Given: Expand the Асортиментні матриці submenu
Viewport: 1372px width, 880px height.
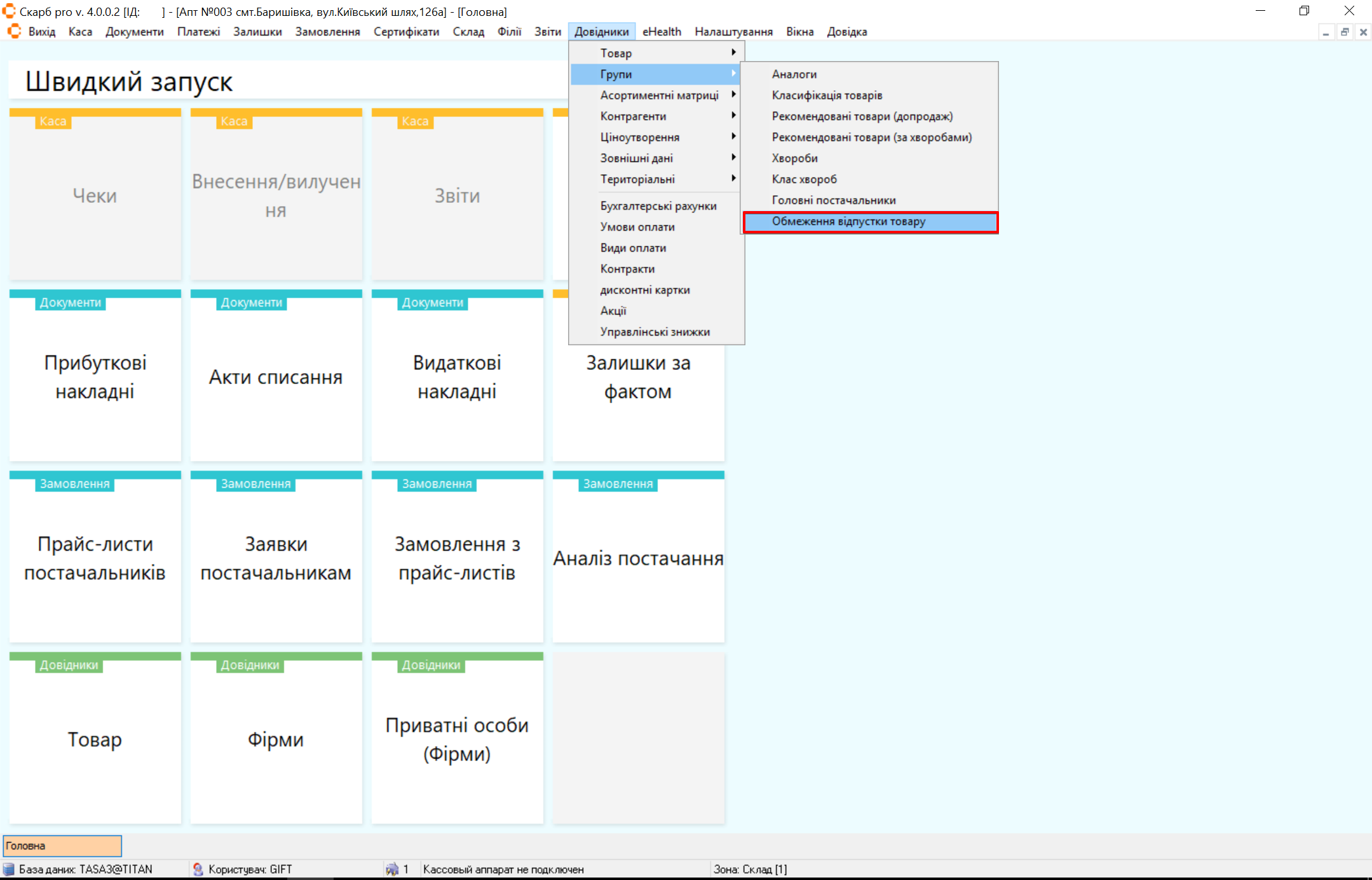Looking at the screenshot, I should click(659, 95).
